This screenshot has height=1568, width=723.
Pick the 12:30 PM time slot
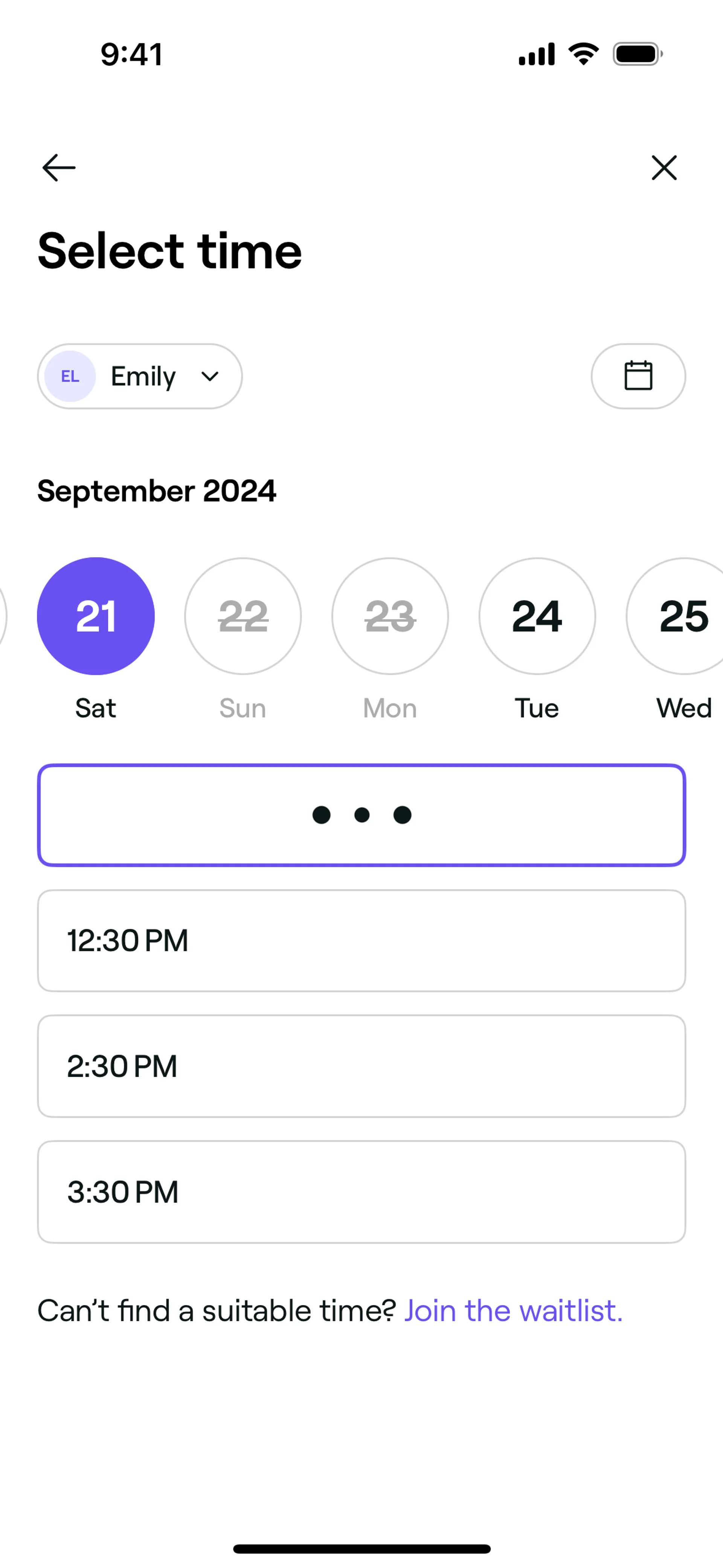[361, 940]
